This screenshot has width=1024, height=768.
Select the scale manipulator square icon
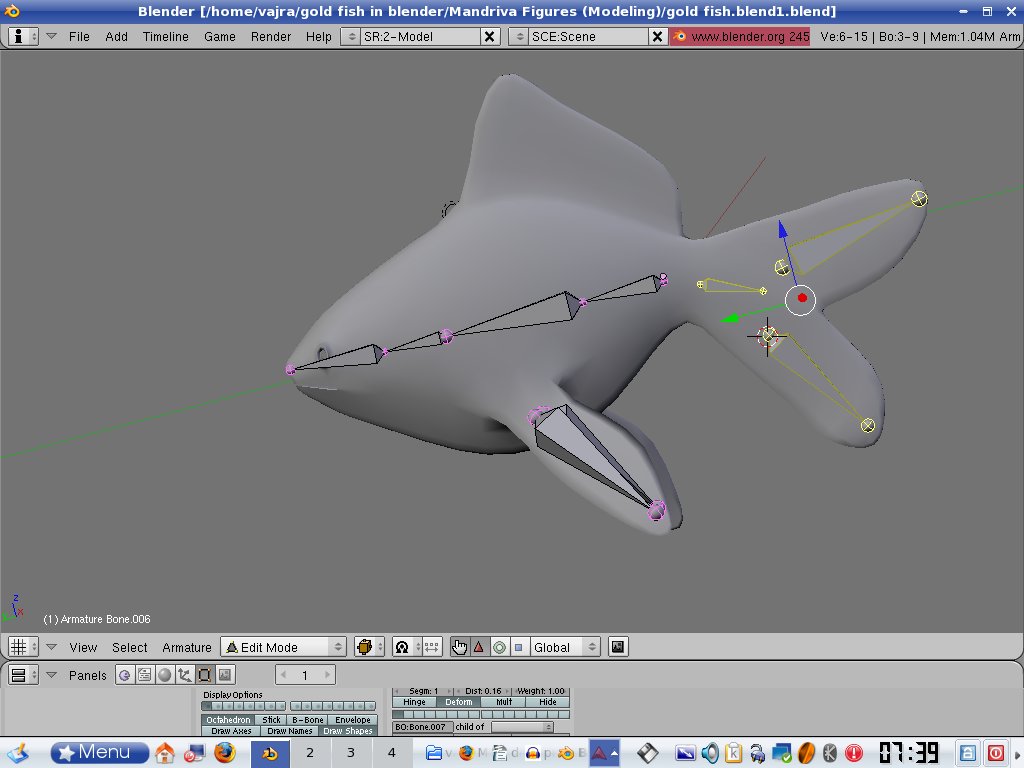(518, 647)
